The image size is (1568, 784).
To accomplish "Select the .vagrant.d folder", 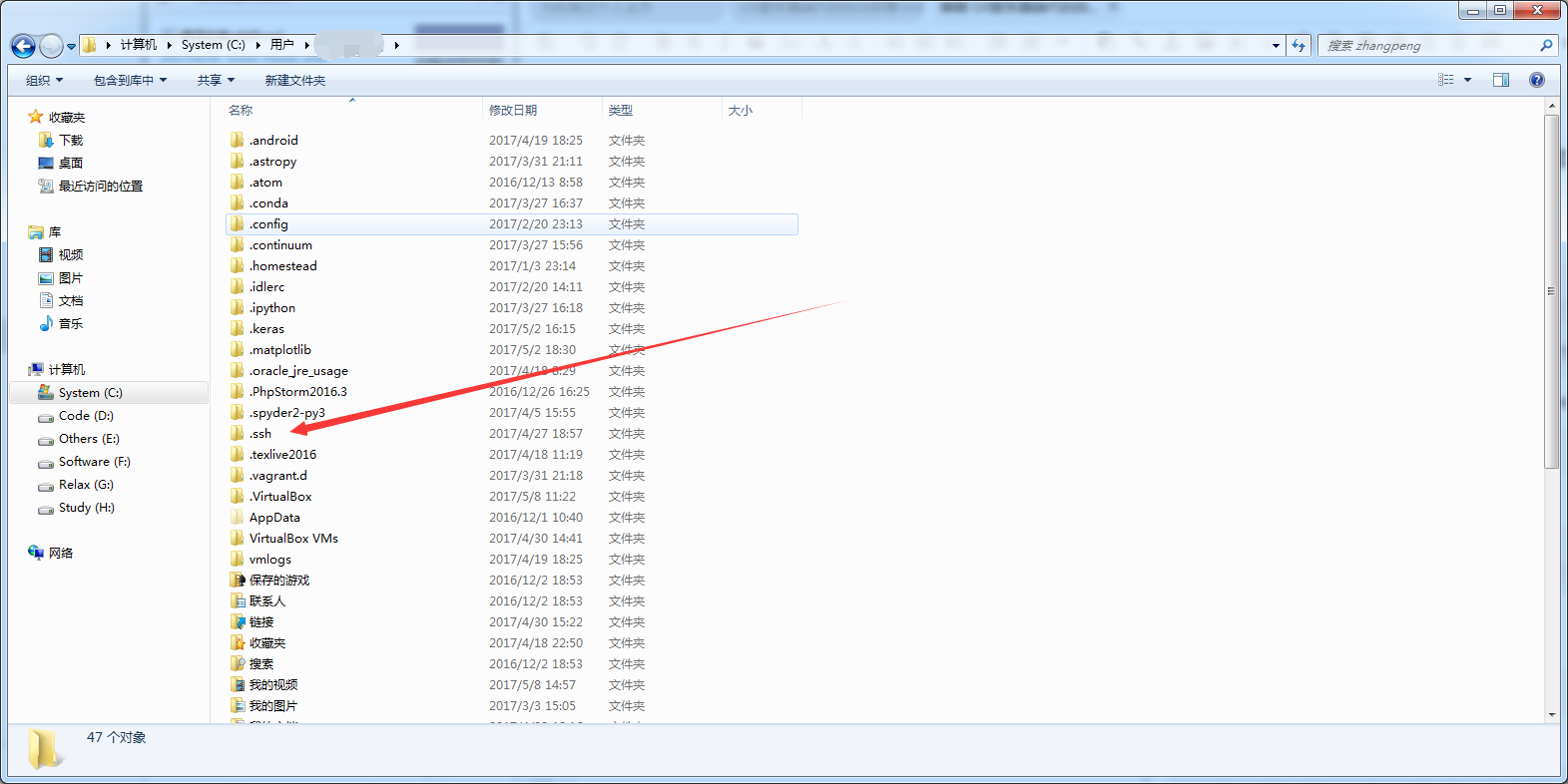I will 278,476.
